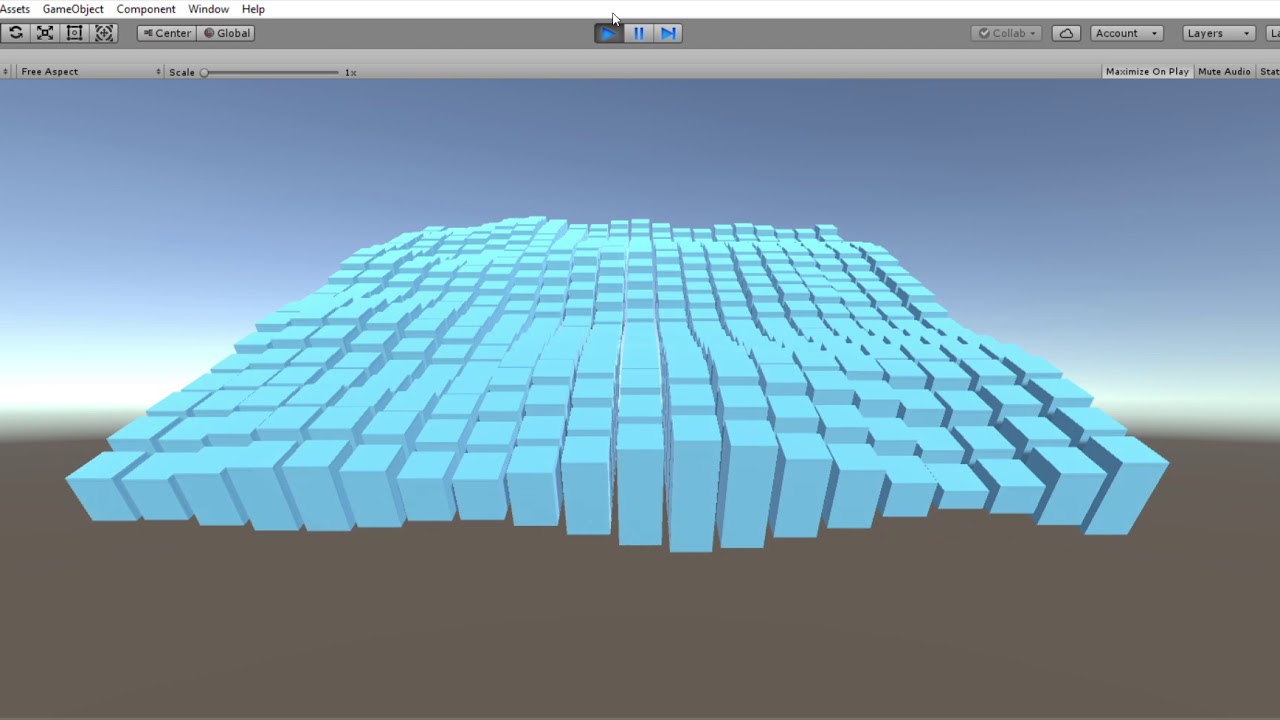Image resolution: width=1280 pixels, height=720 pixels.
Task: Select the combined Transform tool
Action: click(104, 33)
